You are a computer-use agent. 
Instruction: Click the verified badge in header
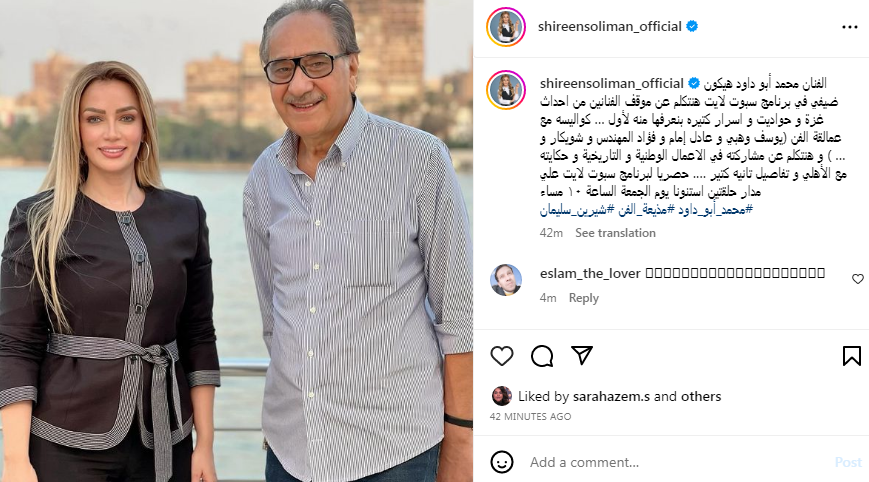click(x=692, y=26)
